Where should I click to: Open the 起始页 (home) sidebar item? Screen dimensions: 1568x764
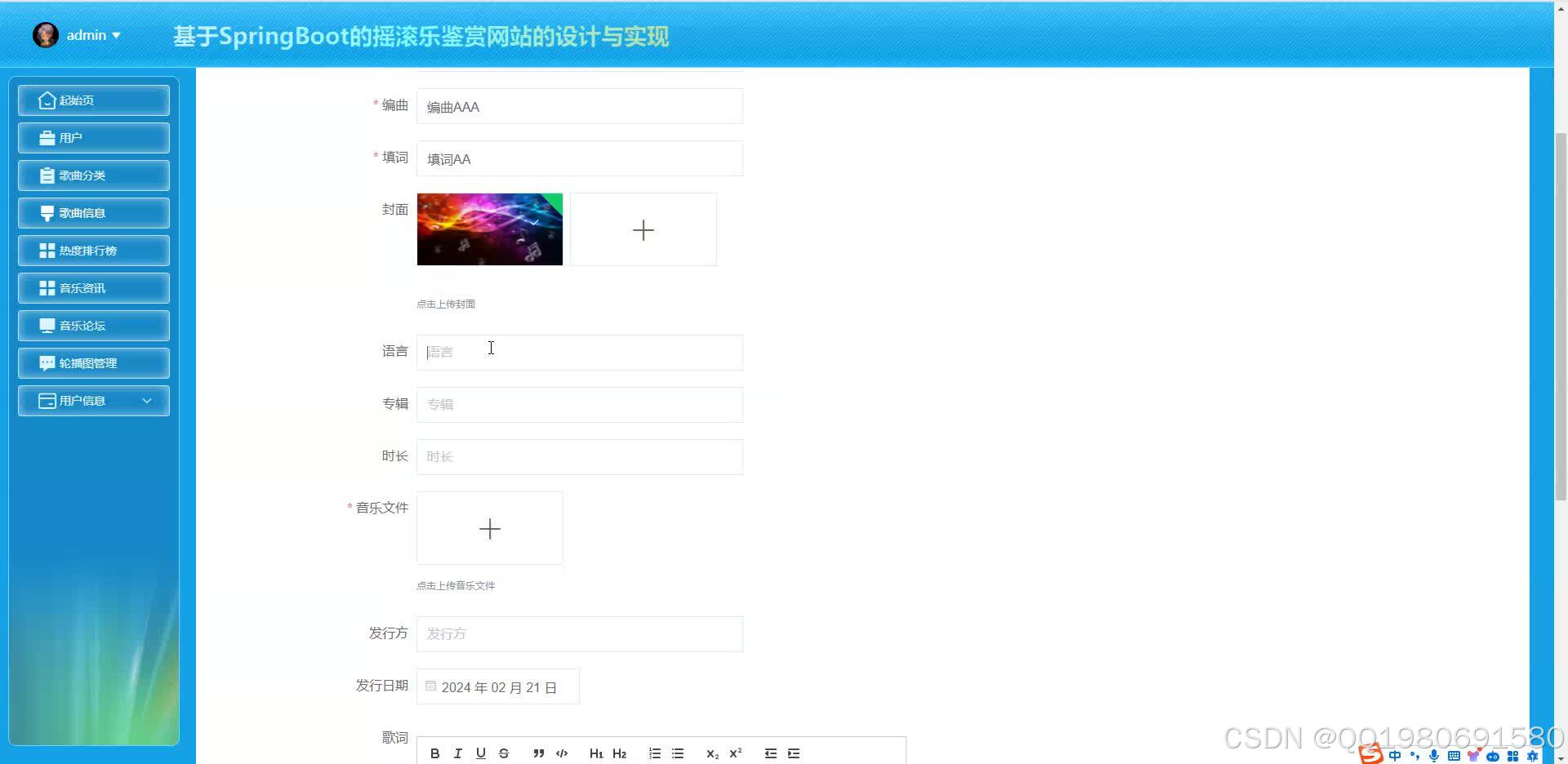pos(93,100)
